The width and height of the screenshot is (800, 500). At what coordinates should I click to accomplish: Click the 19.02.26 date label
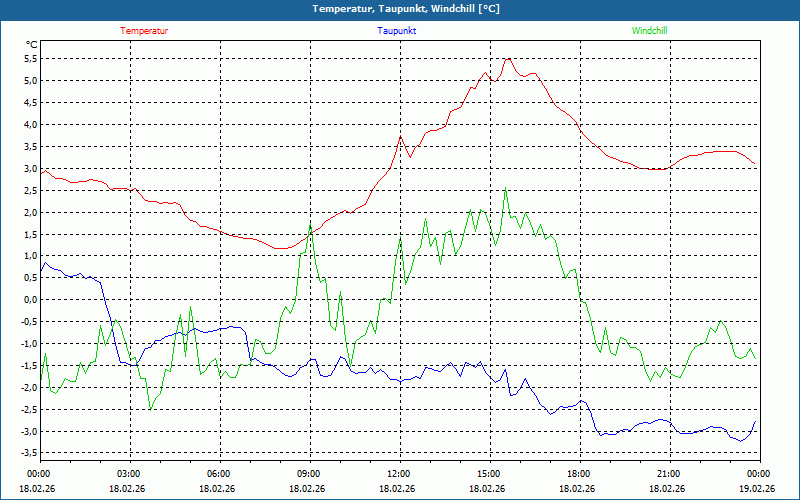pos(756,488)
